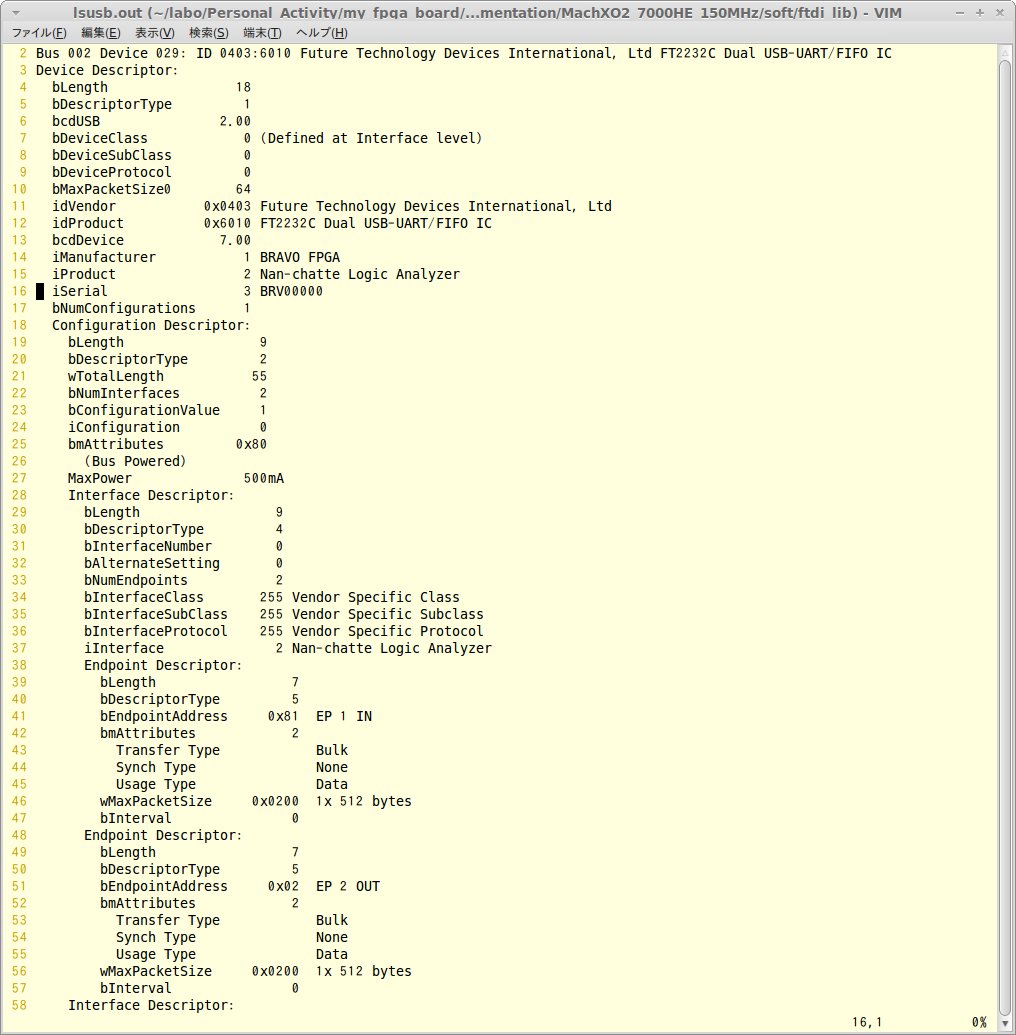Click the 'idVendor' text
This screenshot has width=1016, height=1035.
click(84, 206)
